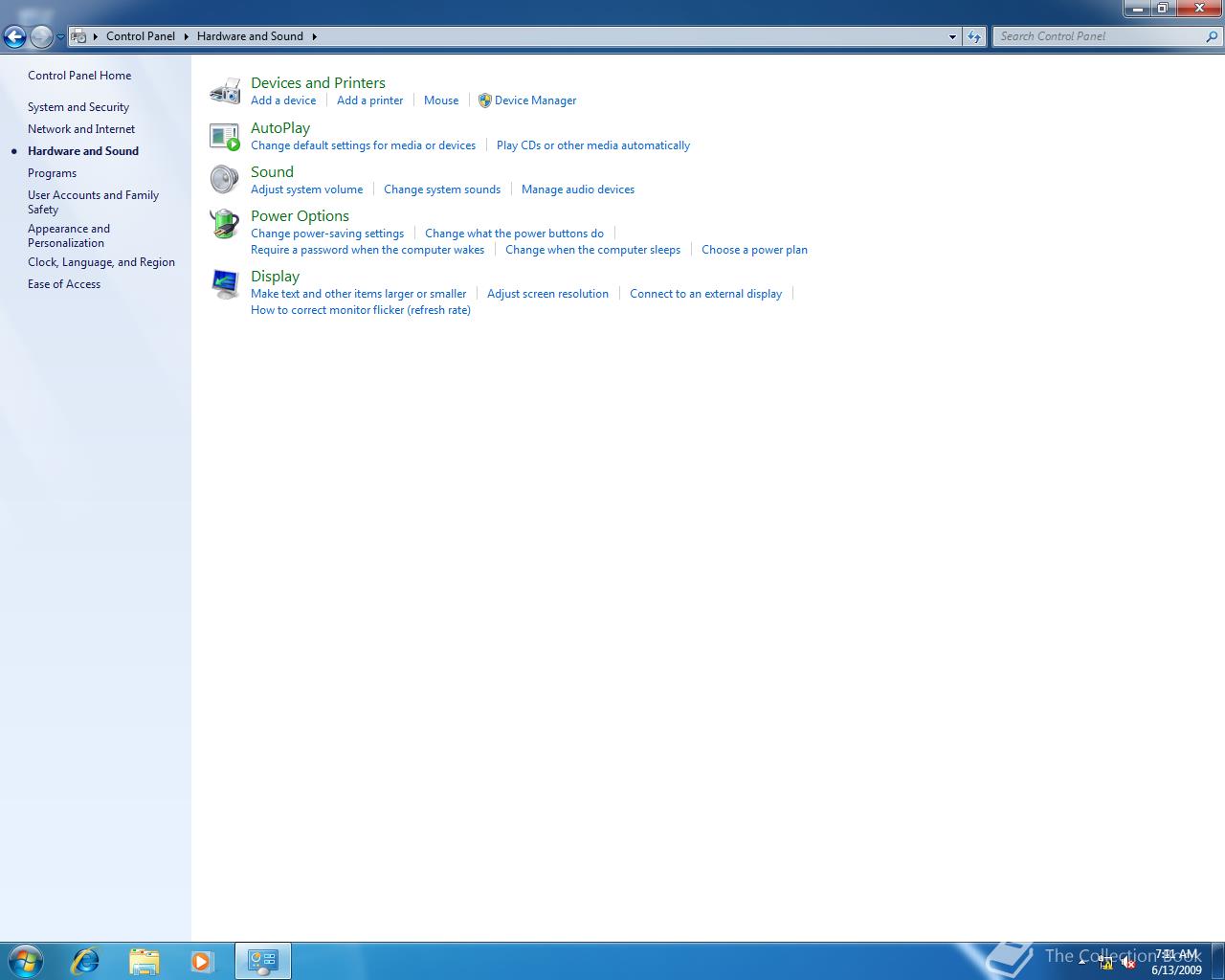Image resolution: width=1225 pixels, height=980 pixels.
Task: Expand the root arrow before Control Panel breadcrumb
Action: (96, 36)
